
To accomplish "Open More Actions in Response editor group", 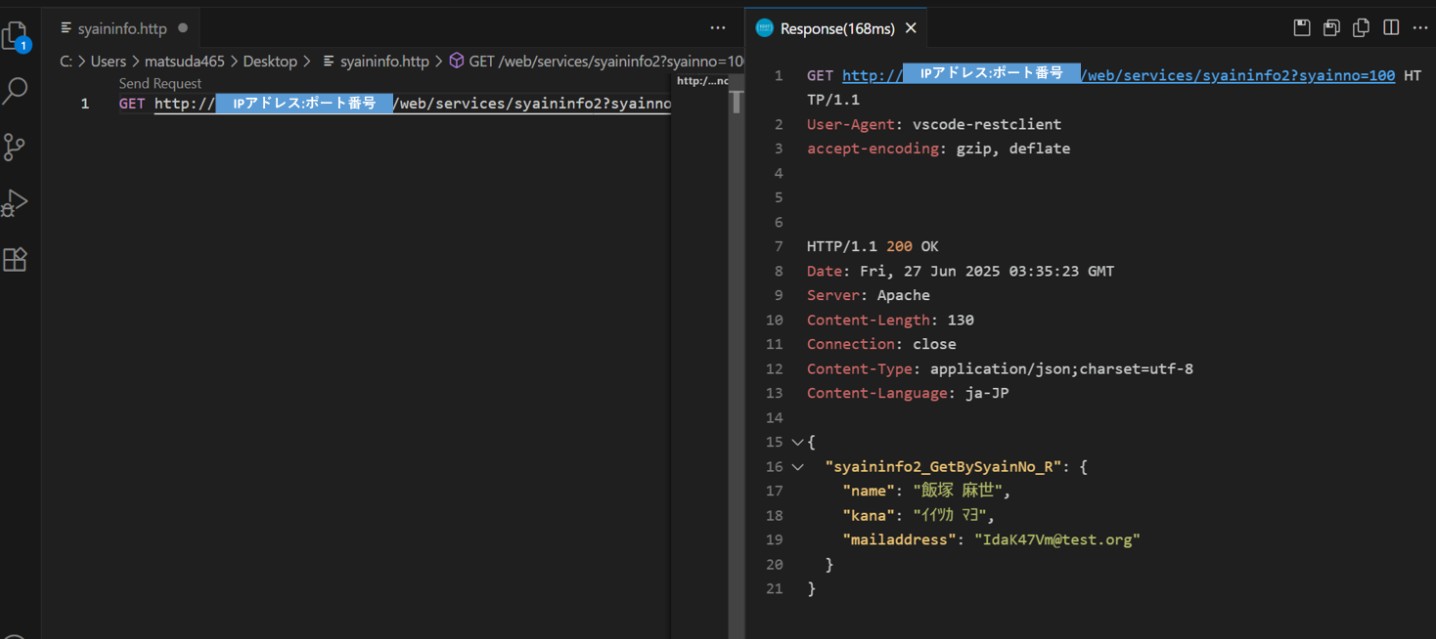I will tap(1420, 28).
